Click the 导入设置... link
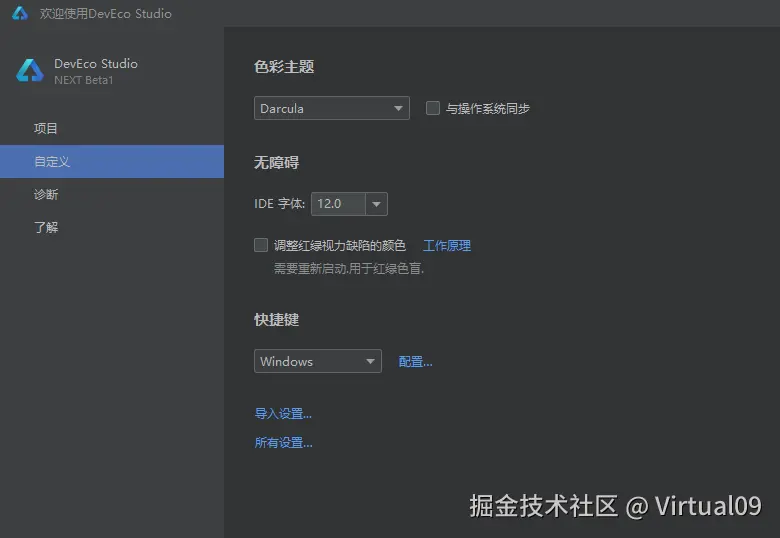This screenshot has width=780, height=538. [283, 413]
